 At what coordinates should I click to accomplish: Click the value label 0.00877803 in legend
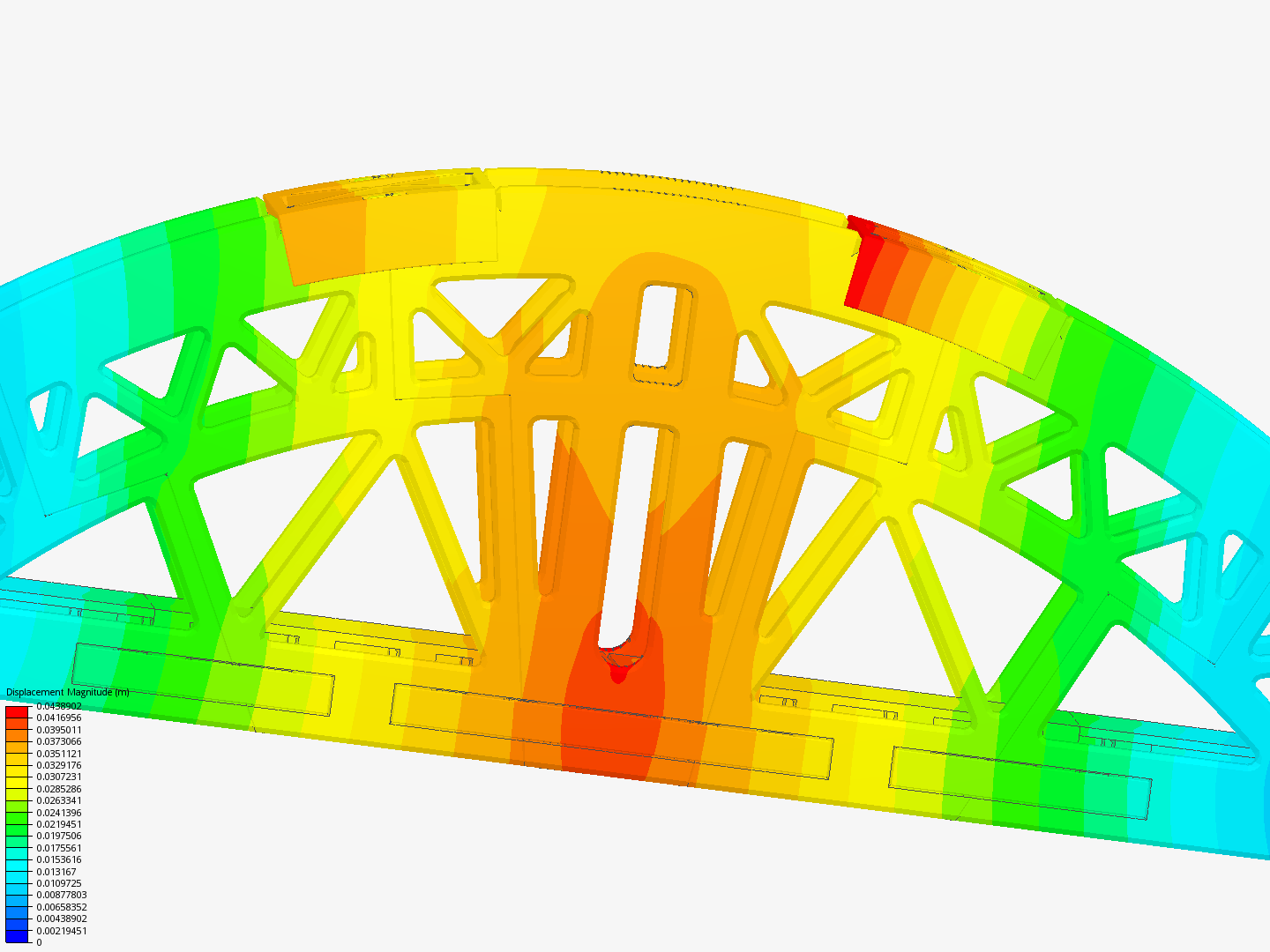(62, 893)
